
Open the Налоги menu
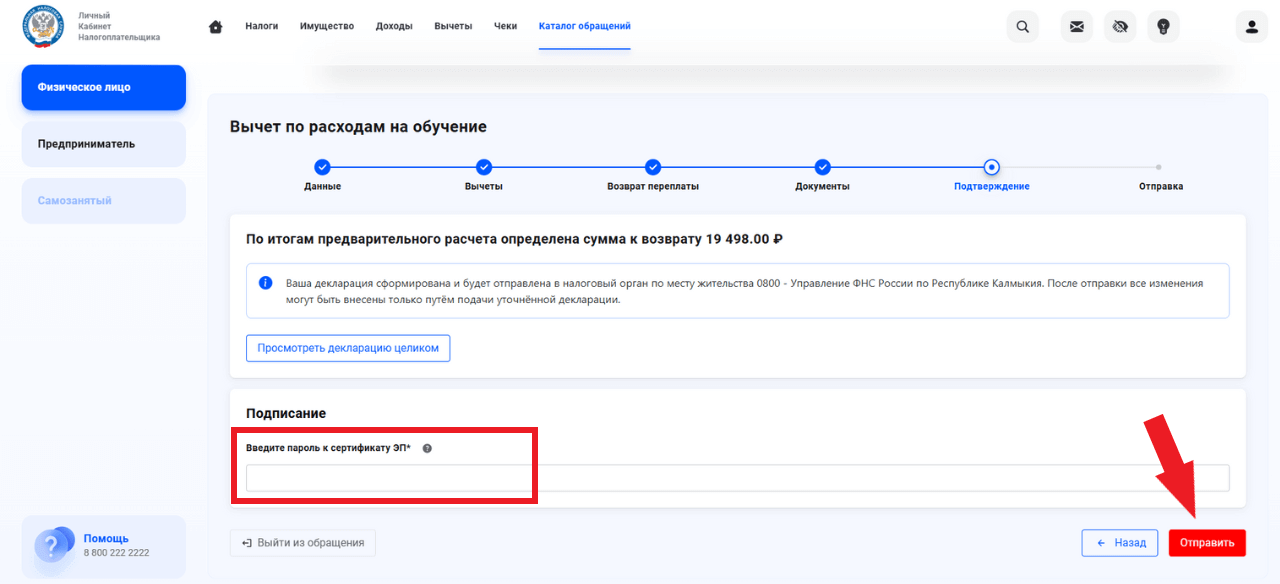pyautogui.click(x=261, y=26)
